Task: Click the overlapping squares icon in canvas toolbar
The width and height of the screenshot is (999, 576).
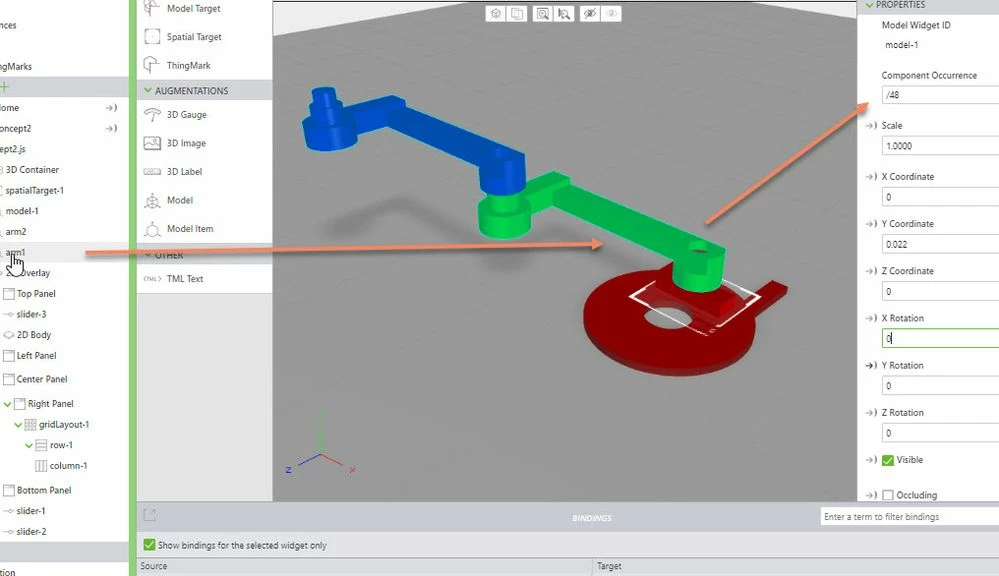Action: [517, 13]
